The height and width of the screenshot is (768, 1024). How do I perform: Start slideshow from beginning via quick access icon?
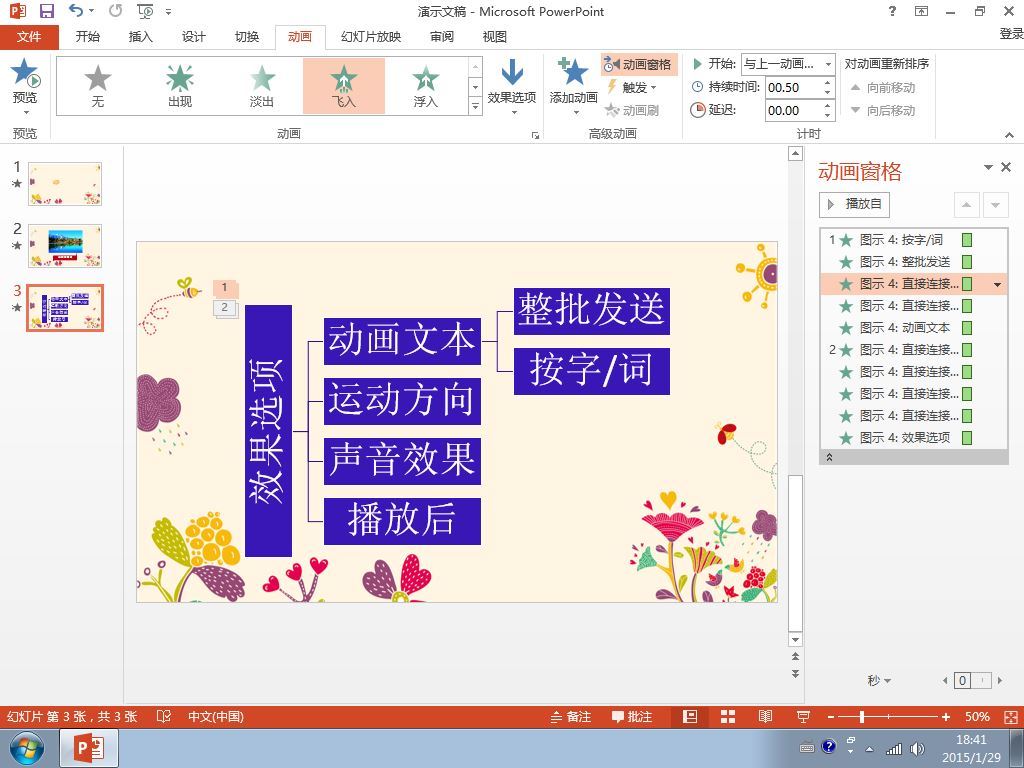pos(145,11)
